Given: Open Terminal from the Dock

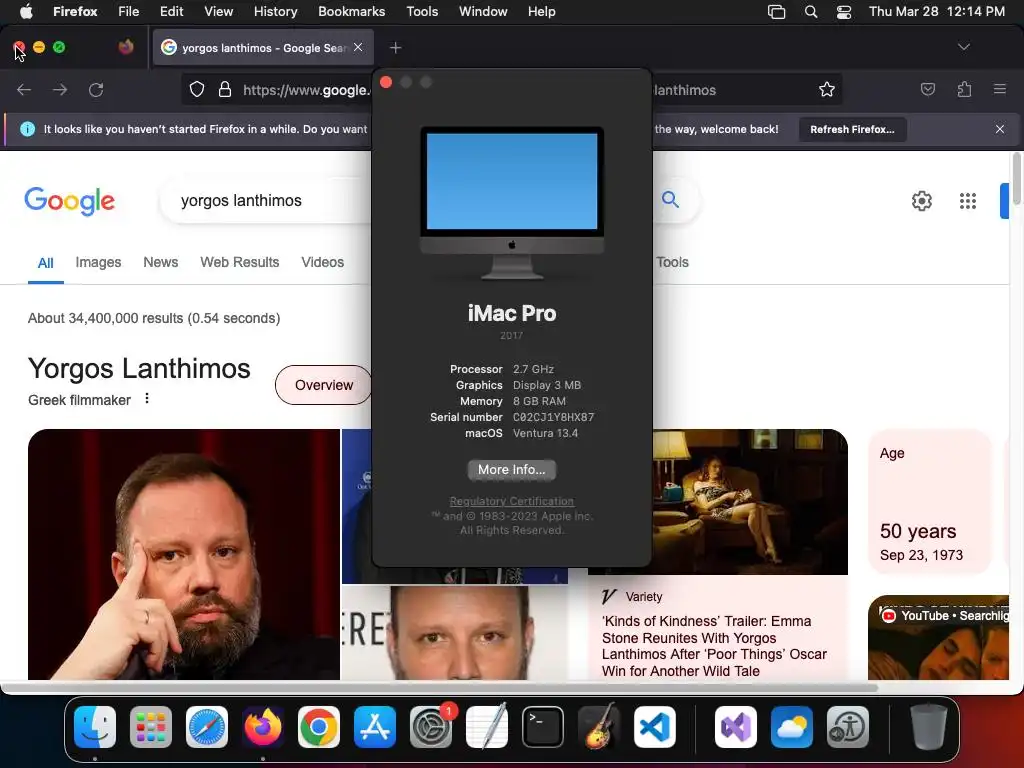Looking at the screenshot, I should pos(543,727).
